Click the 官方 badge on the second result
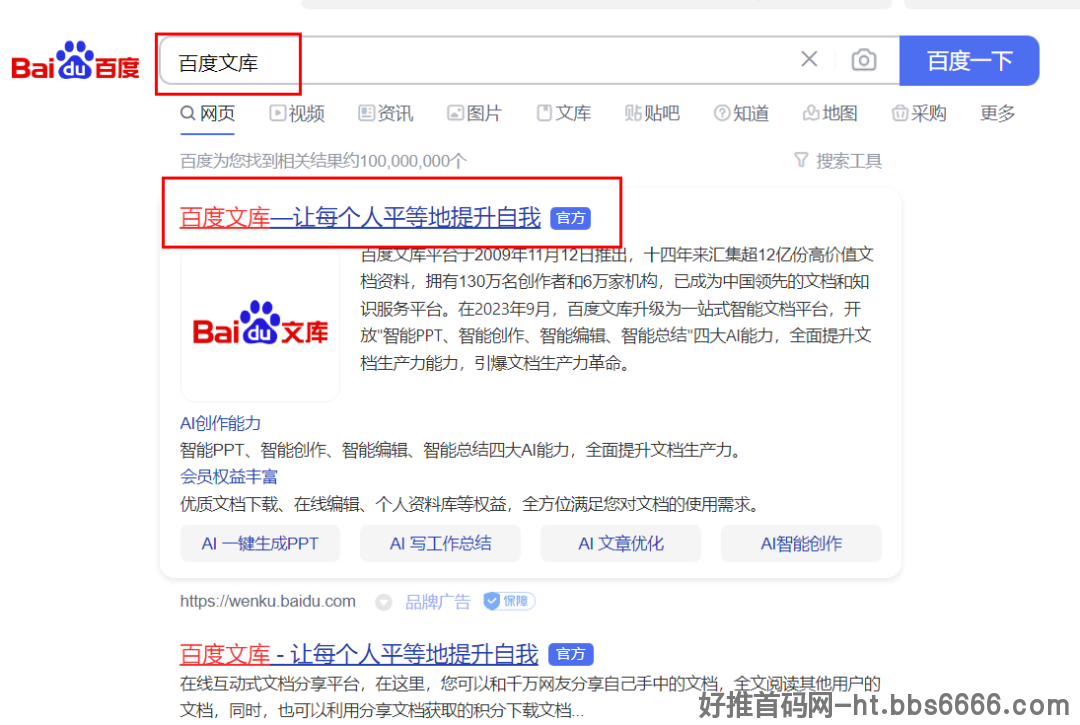Viewport: 1080px width, 725px height. 571,654
